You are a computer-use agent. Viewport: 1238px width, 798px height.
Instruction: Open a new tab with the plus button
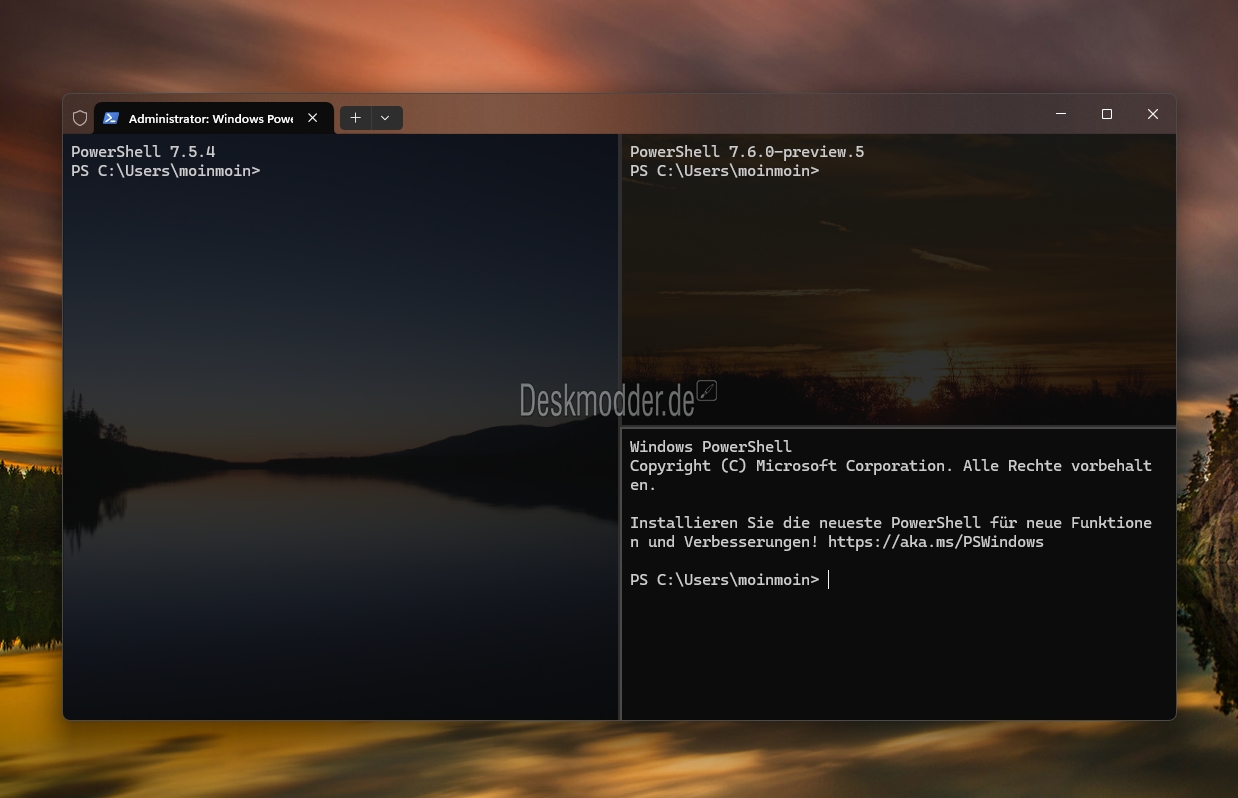click(355, 118)
